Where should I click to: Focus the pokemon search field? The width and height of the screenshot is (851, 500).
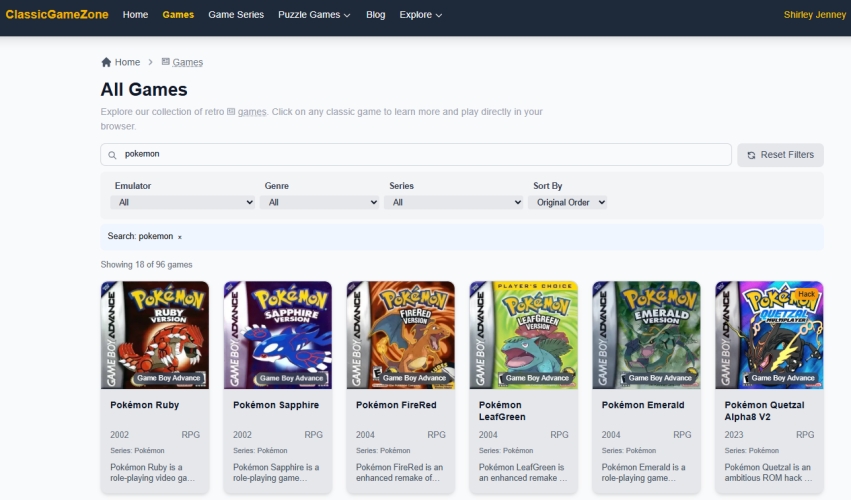pyautogui.click(x=416, y=155)
